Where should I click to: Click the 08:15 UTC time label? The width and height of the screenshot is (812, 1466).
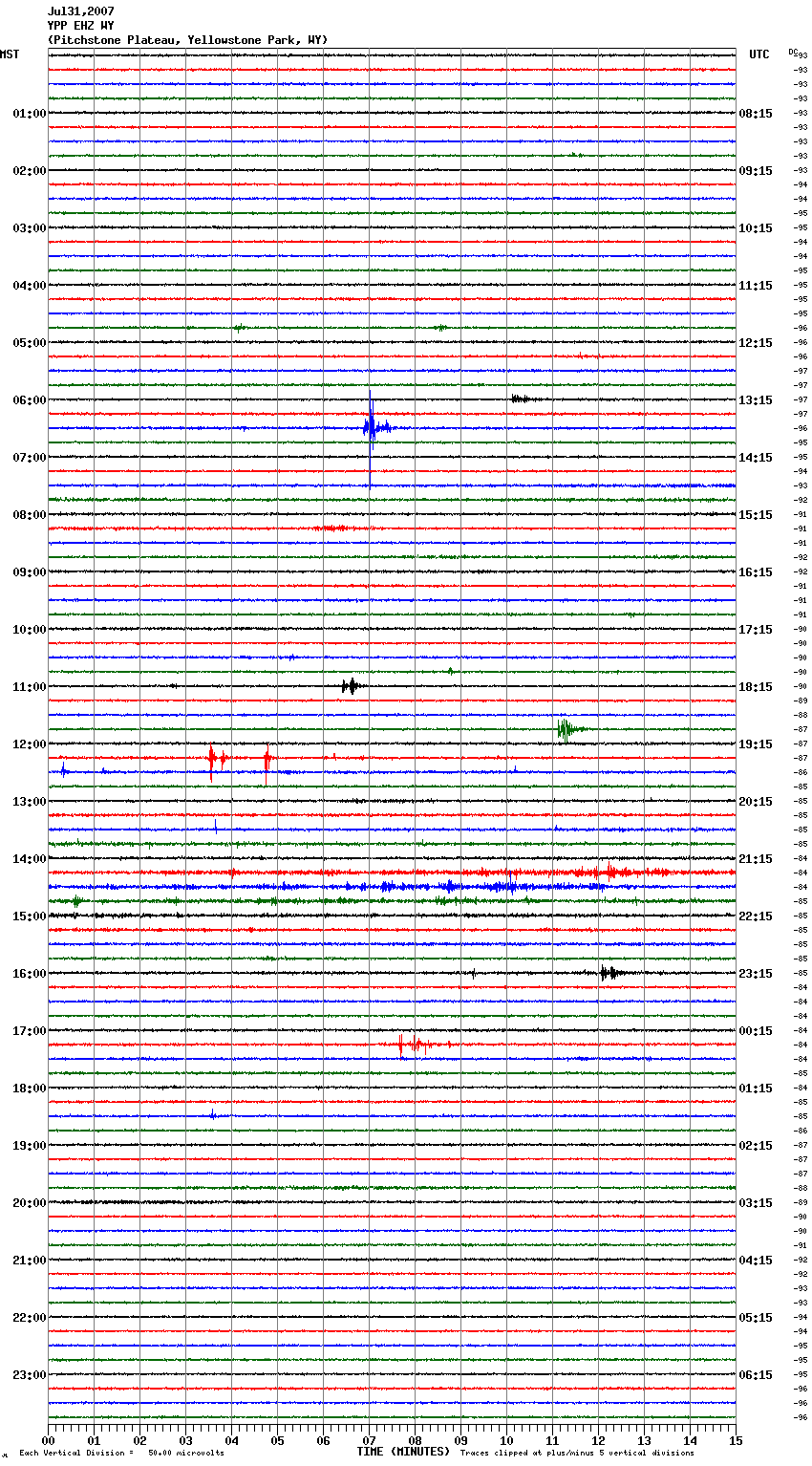(756, 114)
